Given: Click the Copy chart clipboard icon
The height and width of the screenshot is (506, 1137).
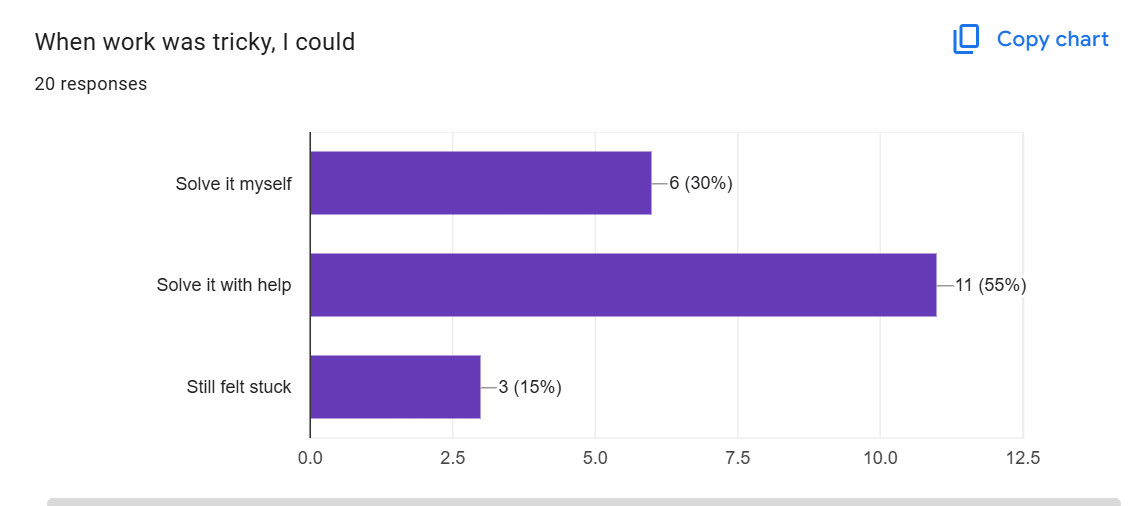Looking at the screenshot, I should pyautogui.click(x=966, y=40).
